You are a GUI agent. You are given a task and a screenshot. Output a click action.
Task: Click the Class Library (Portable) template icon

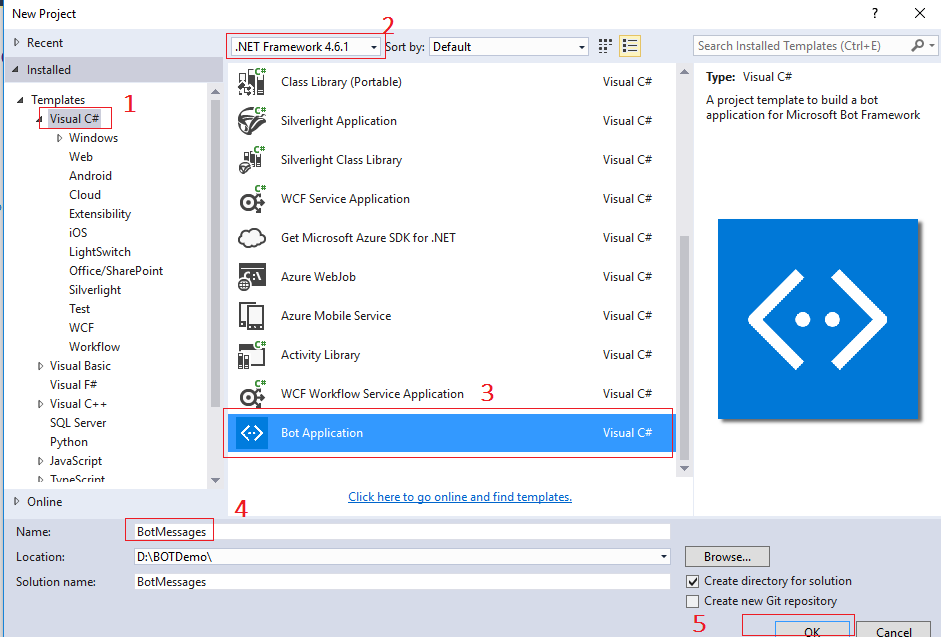[x=252, y=82]
